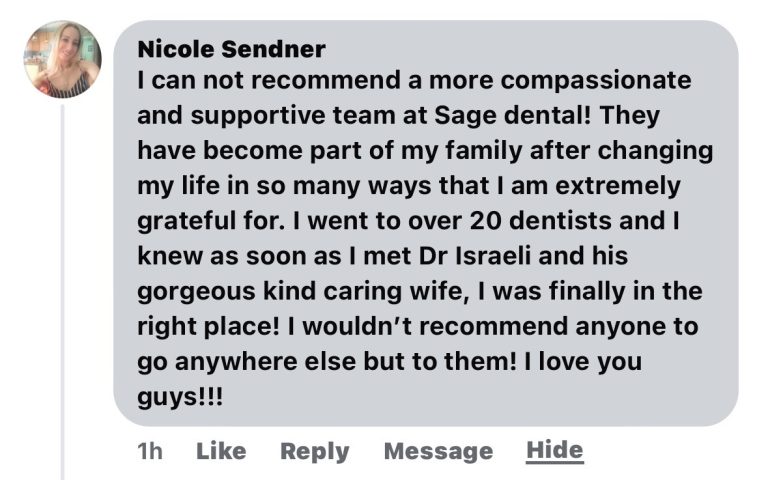
Task: Hide this comment
Action: coord(554,450)
